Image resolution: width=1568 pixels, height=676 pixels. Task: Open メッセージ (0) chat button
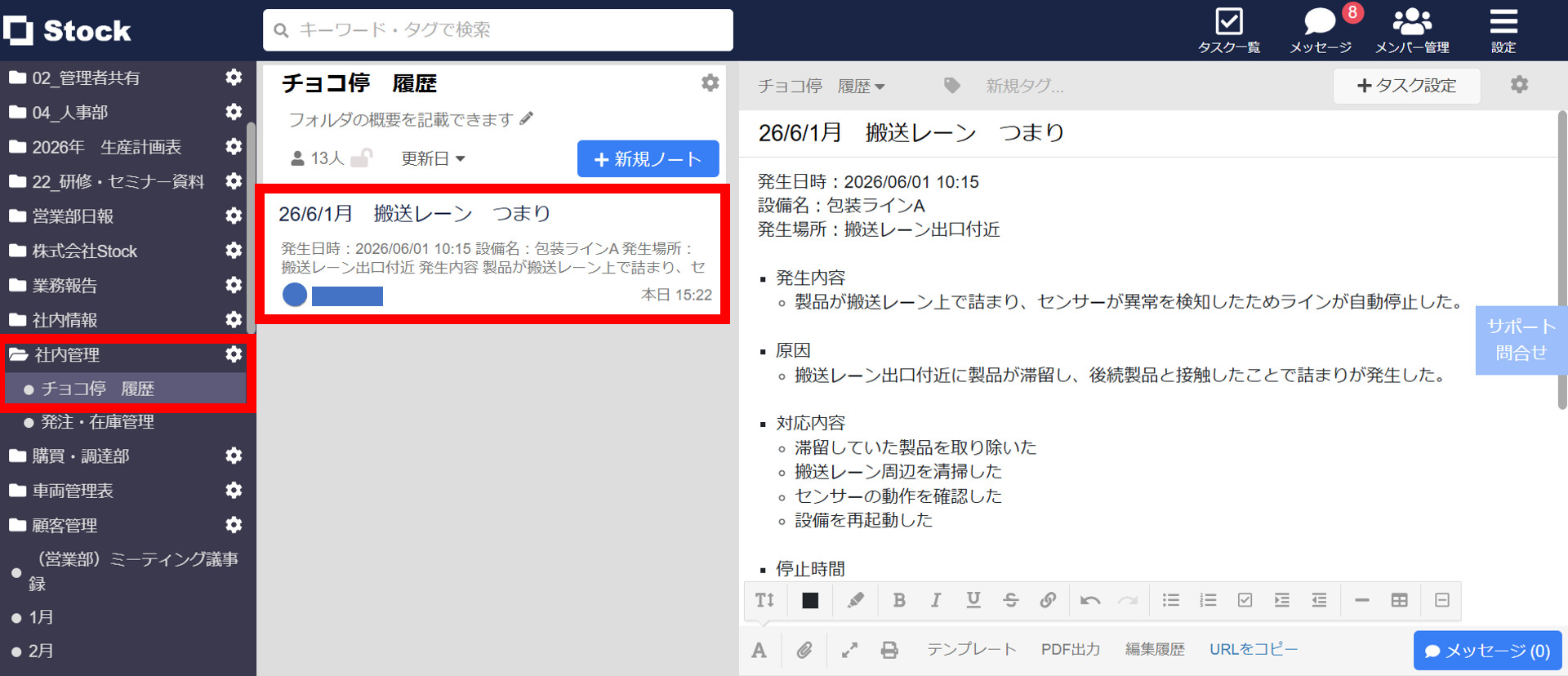pyautogui.click(x=1487, y=651)
